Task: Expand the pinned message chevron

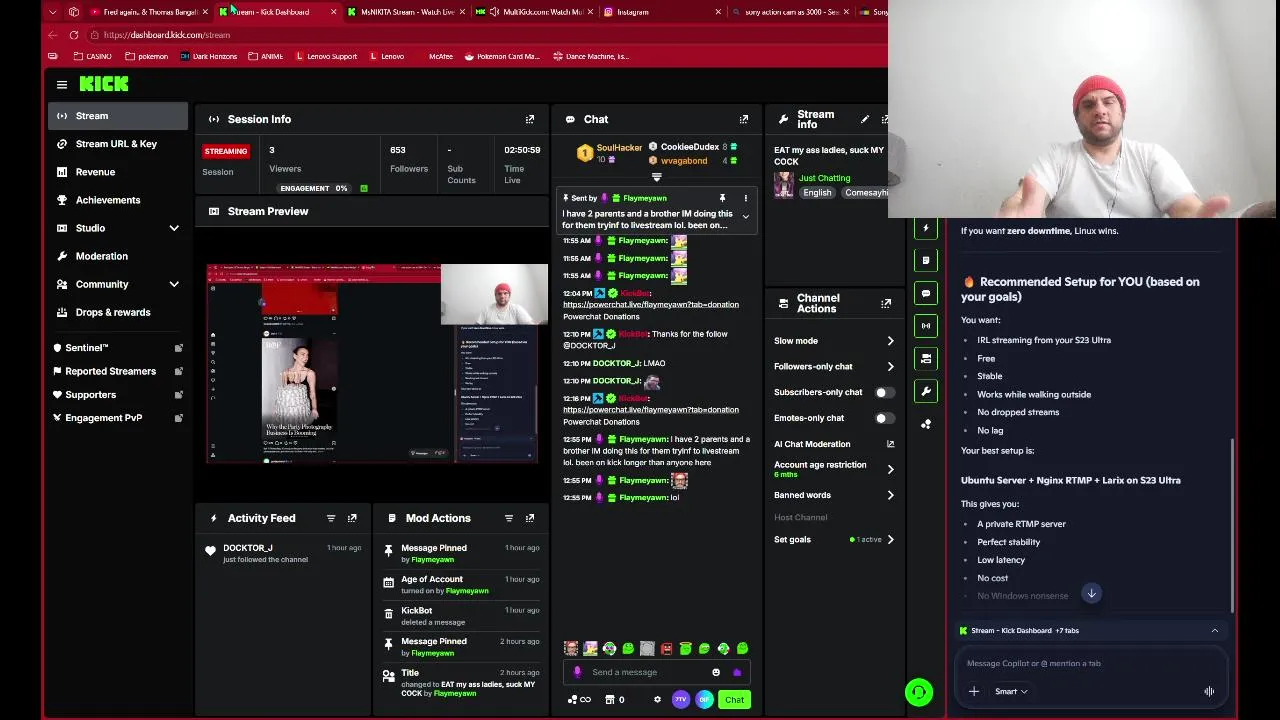Action: 745,217
